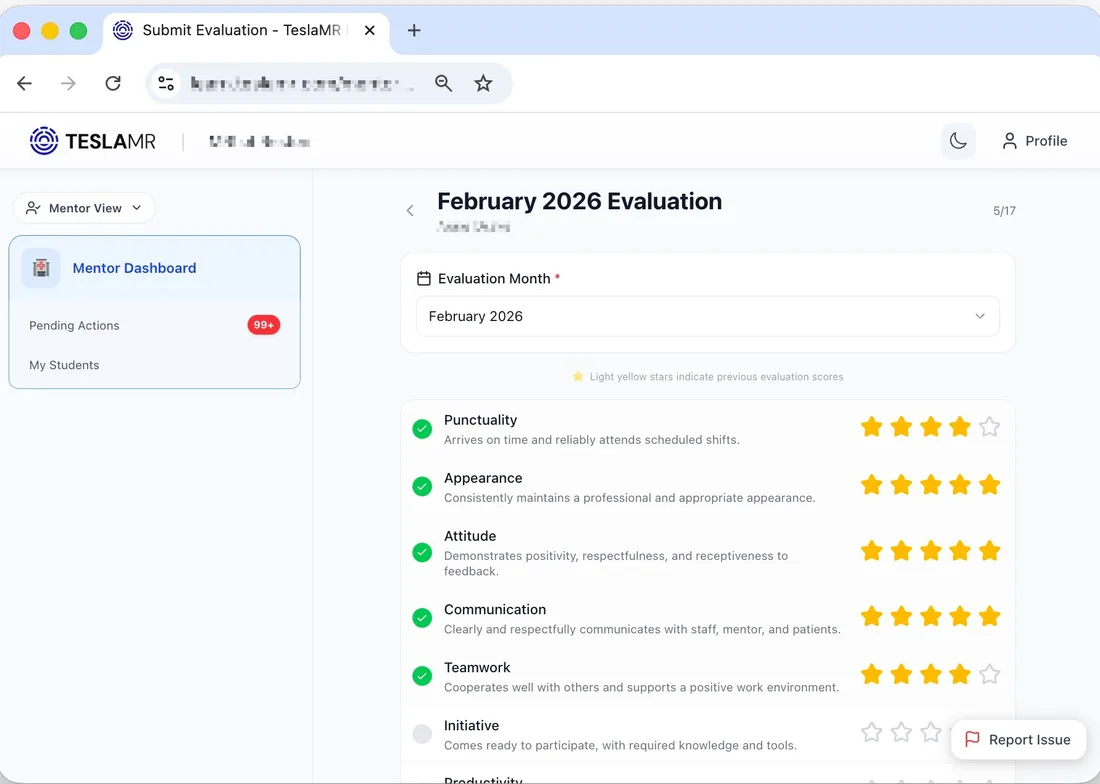Open the Profile menu

pos(1035,140)
